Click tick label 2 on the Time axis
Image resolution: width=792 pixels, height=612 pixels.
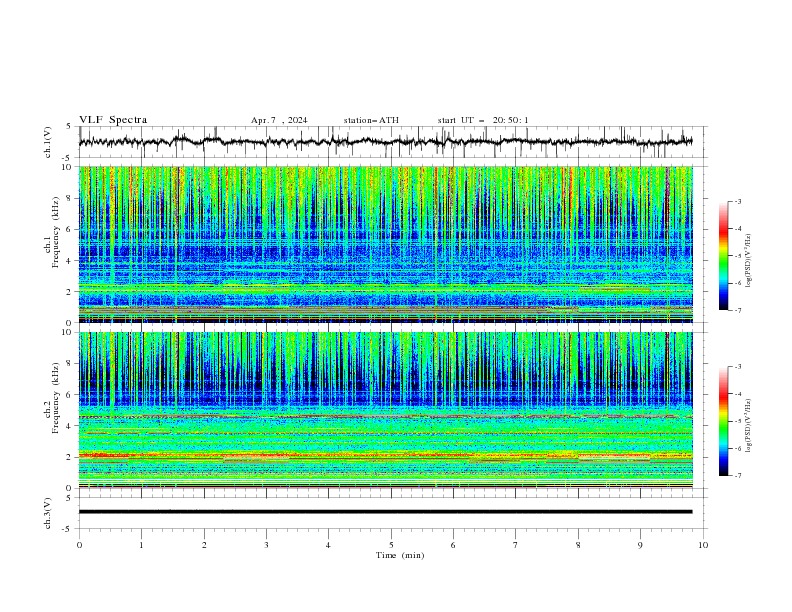(204, 545)
